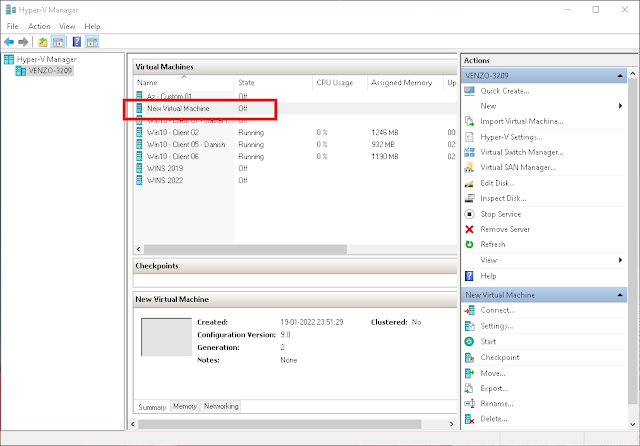Screen dimensions: 640x446
Task: Click the Virtual Switch Manager... action link
Action: 522,152
